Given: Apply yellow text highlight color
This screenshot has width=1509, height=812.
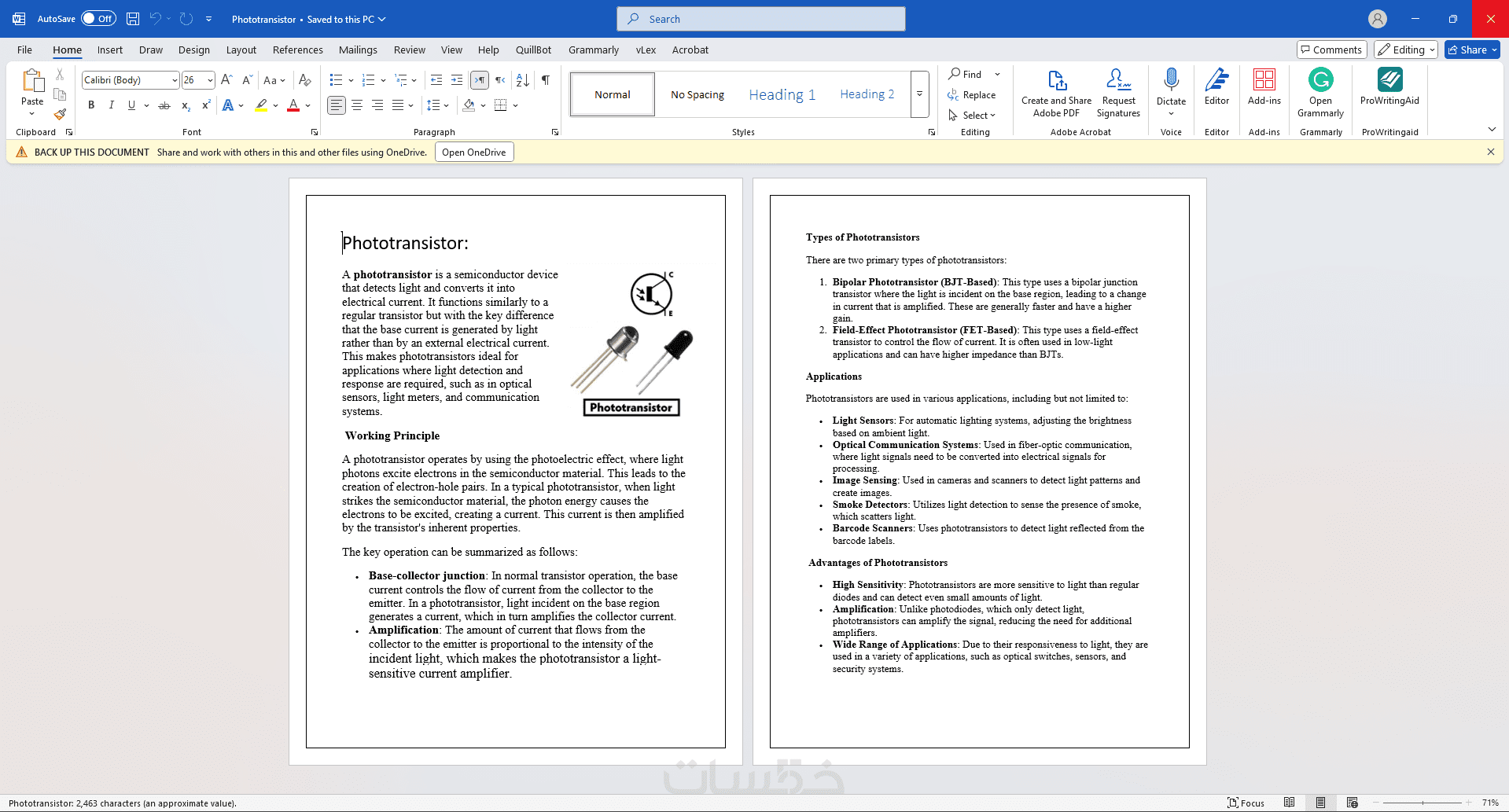Looking at the screenshot, I should 261,105.
